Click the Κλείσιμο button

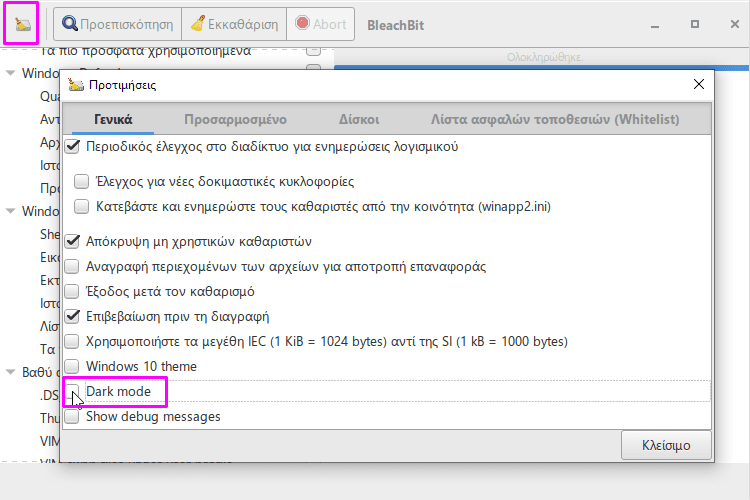666,445
